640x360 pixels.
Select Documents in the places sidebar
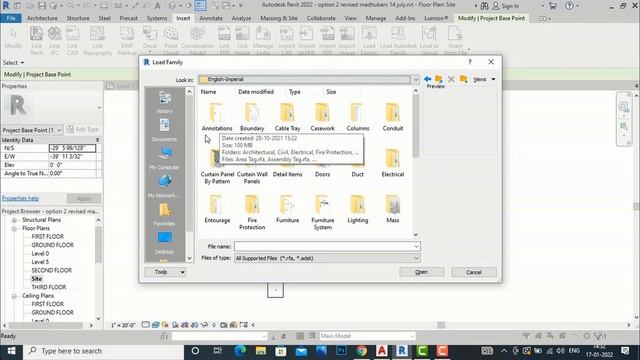(x=164, y=130)
